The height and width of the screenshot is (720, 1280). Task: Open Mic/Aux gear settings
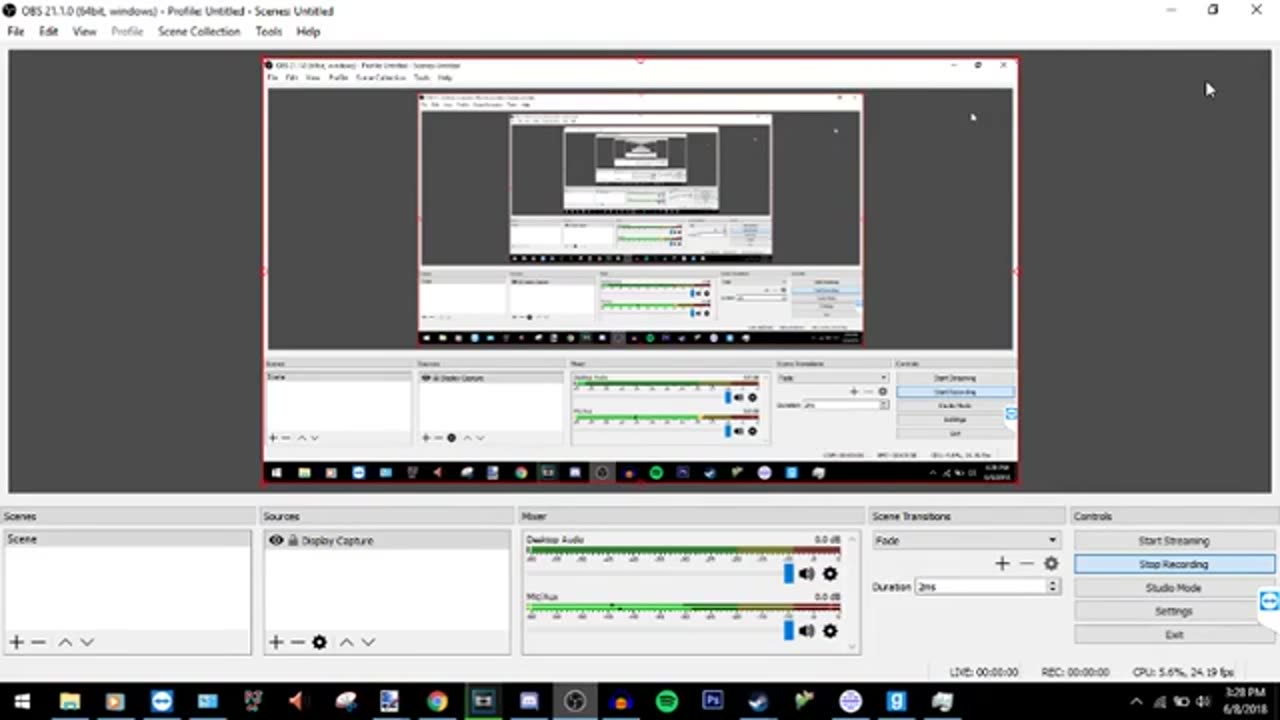[830, 631]
